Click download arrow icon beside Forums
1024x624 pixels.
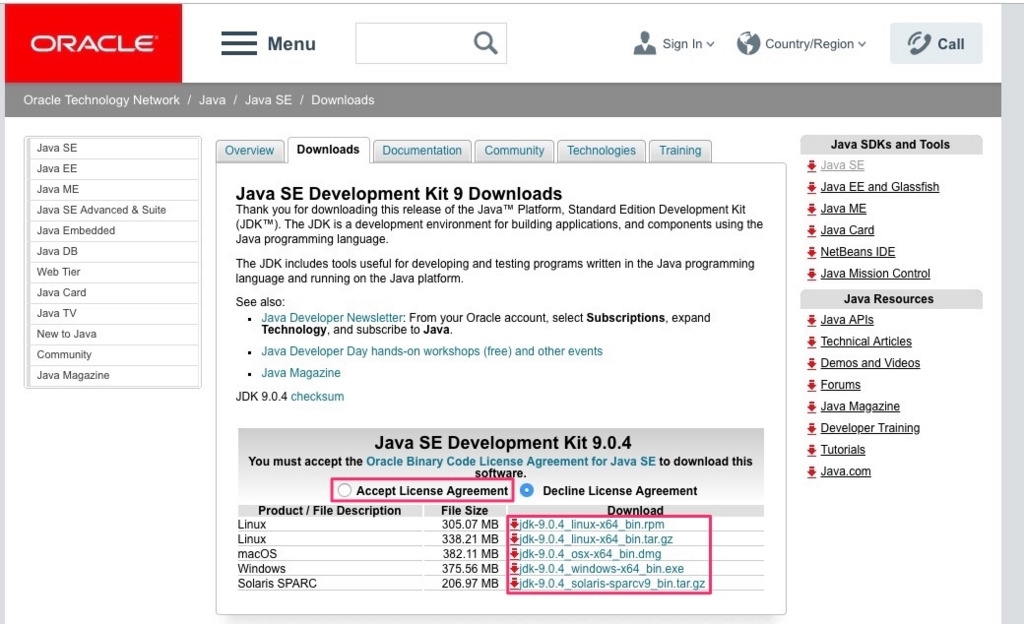pos(811,385)
